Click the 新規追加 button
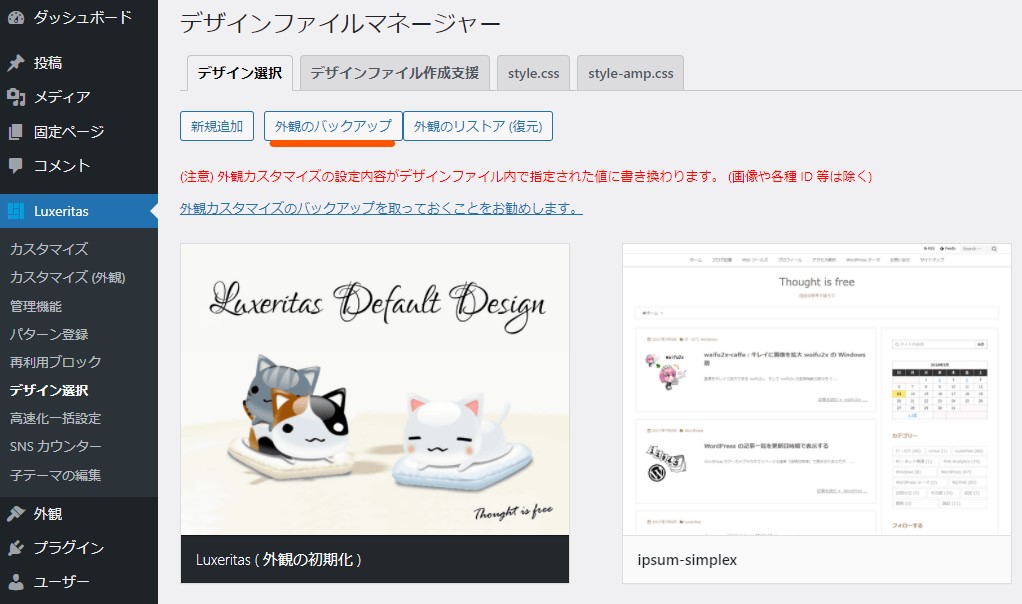This screenshot has height=604, width=1022. (217, 126)
